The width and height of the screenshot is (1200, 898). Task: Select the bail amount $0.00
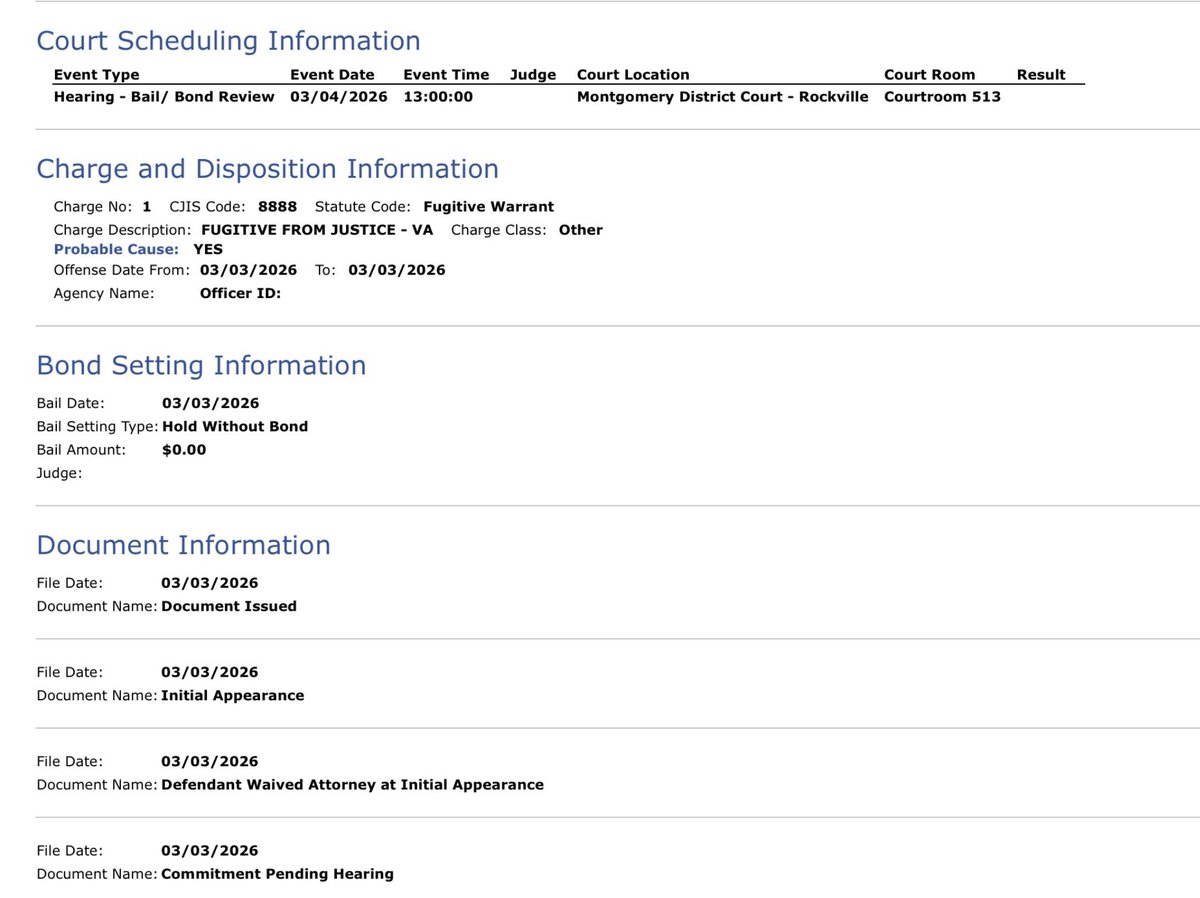tap(184, 450)
